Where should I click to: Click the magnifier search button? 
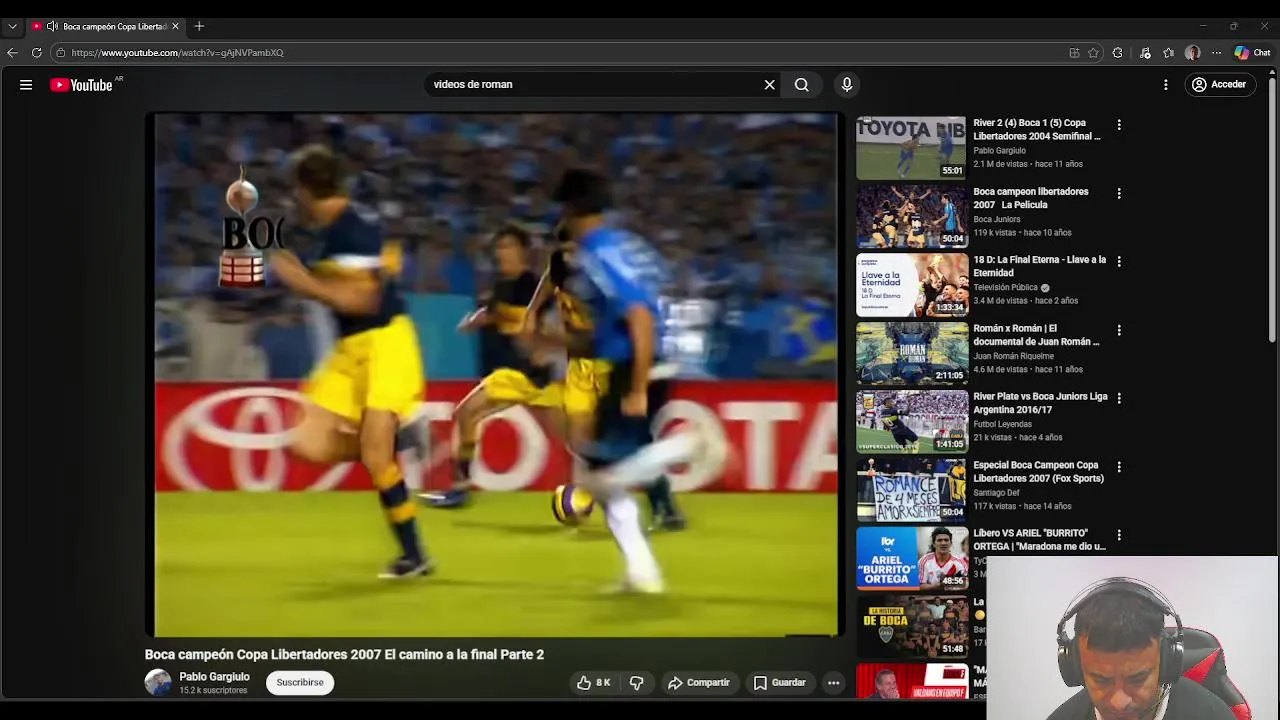tap(802, 85)
